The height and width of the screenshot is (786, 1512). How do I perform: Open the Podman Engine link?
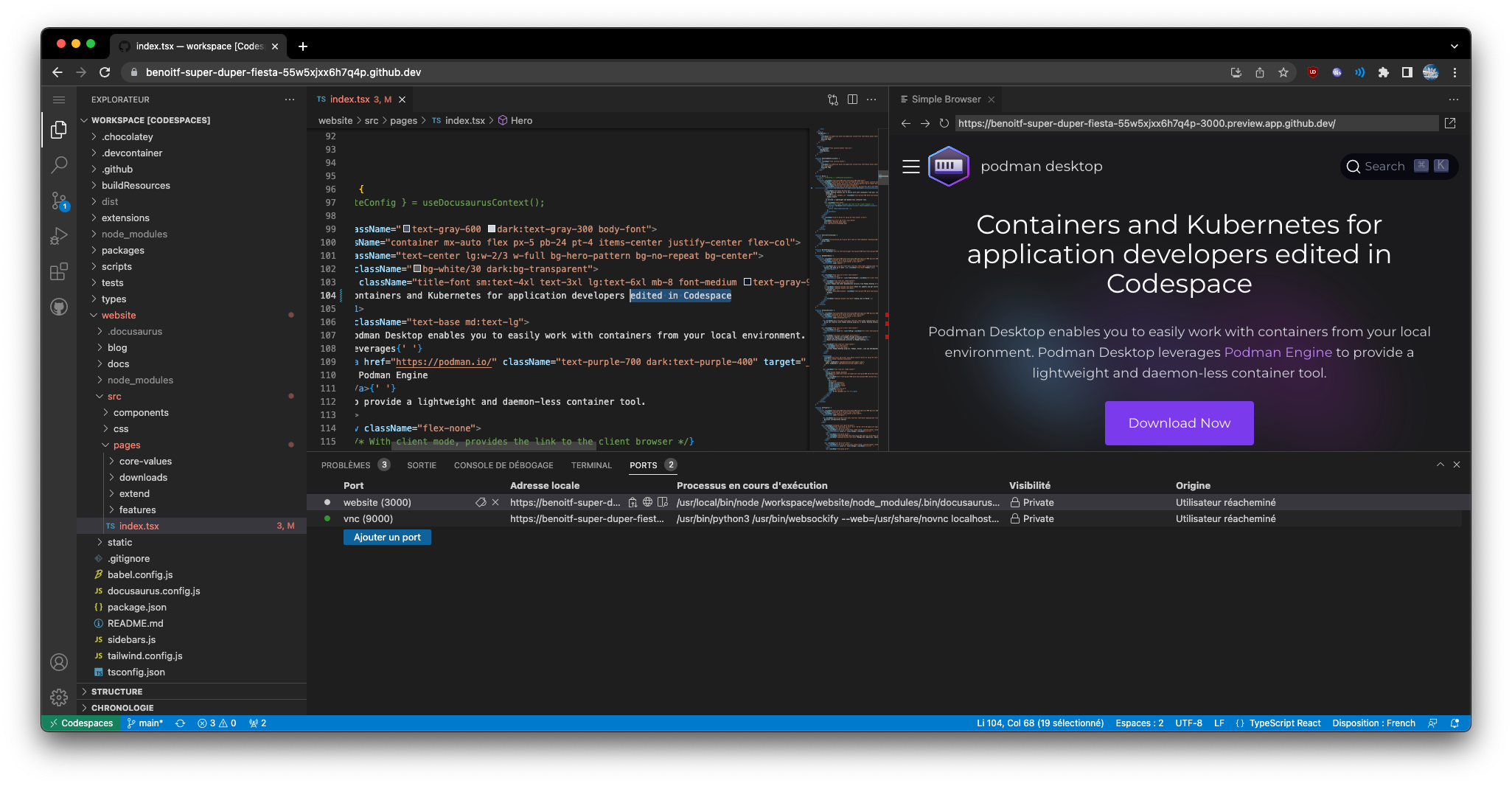click(x=1278, y=352)
